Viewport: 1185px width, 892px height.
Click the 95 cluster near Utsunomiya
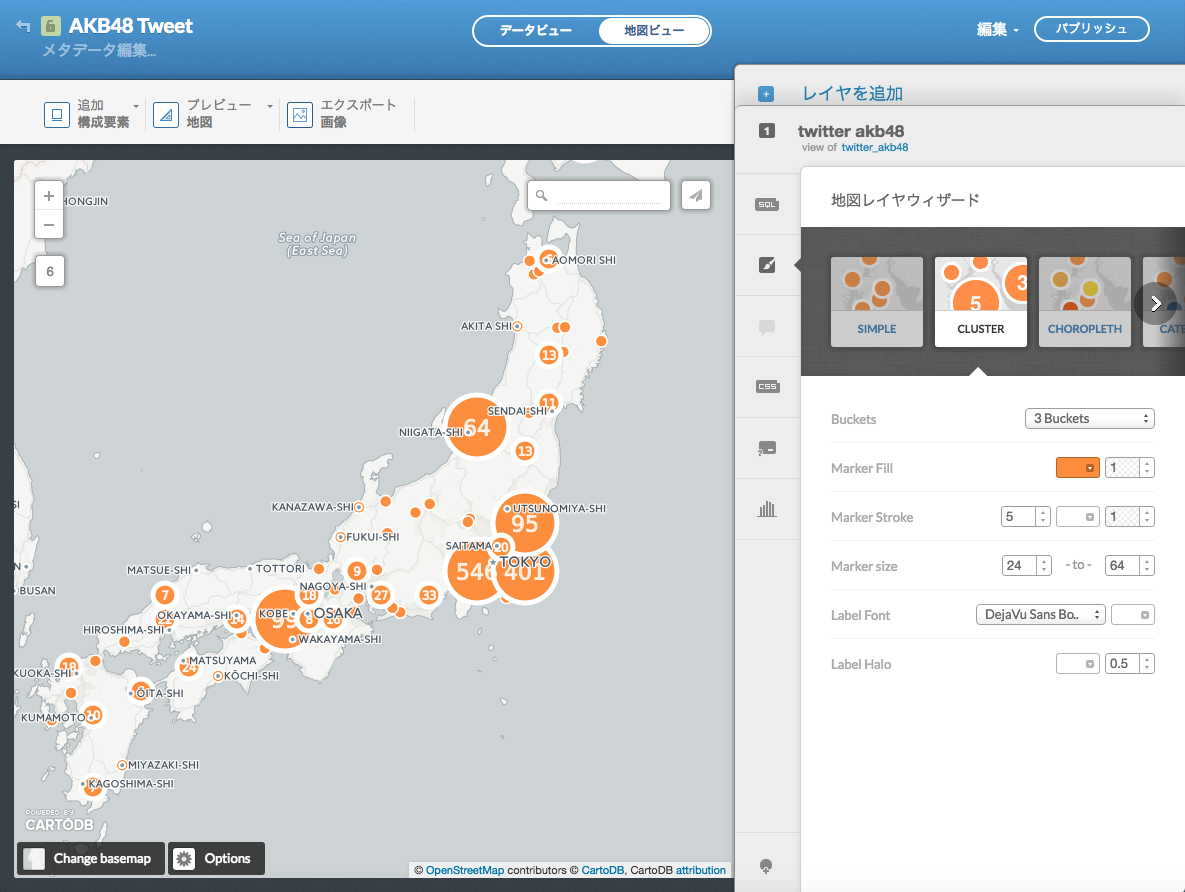[x=524, y=522]
